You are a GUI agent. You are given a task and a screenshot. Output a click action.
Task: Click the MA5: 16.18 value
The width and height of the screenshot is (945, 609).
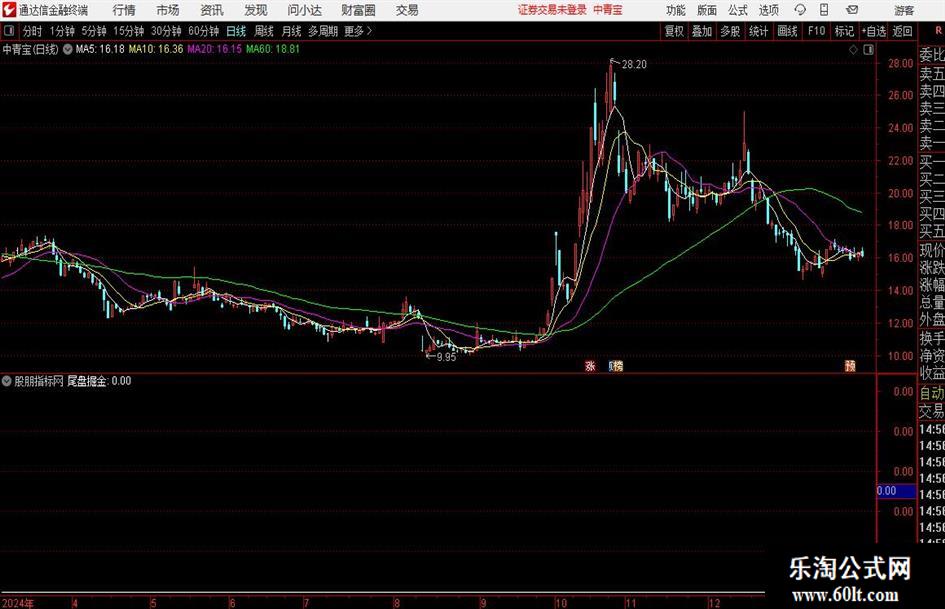(100, 49)
